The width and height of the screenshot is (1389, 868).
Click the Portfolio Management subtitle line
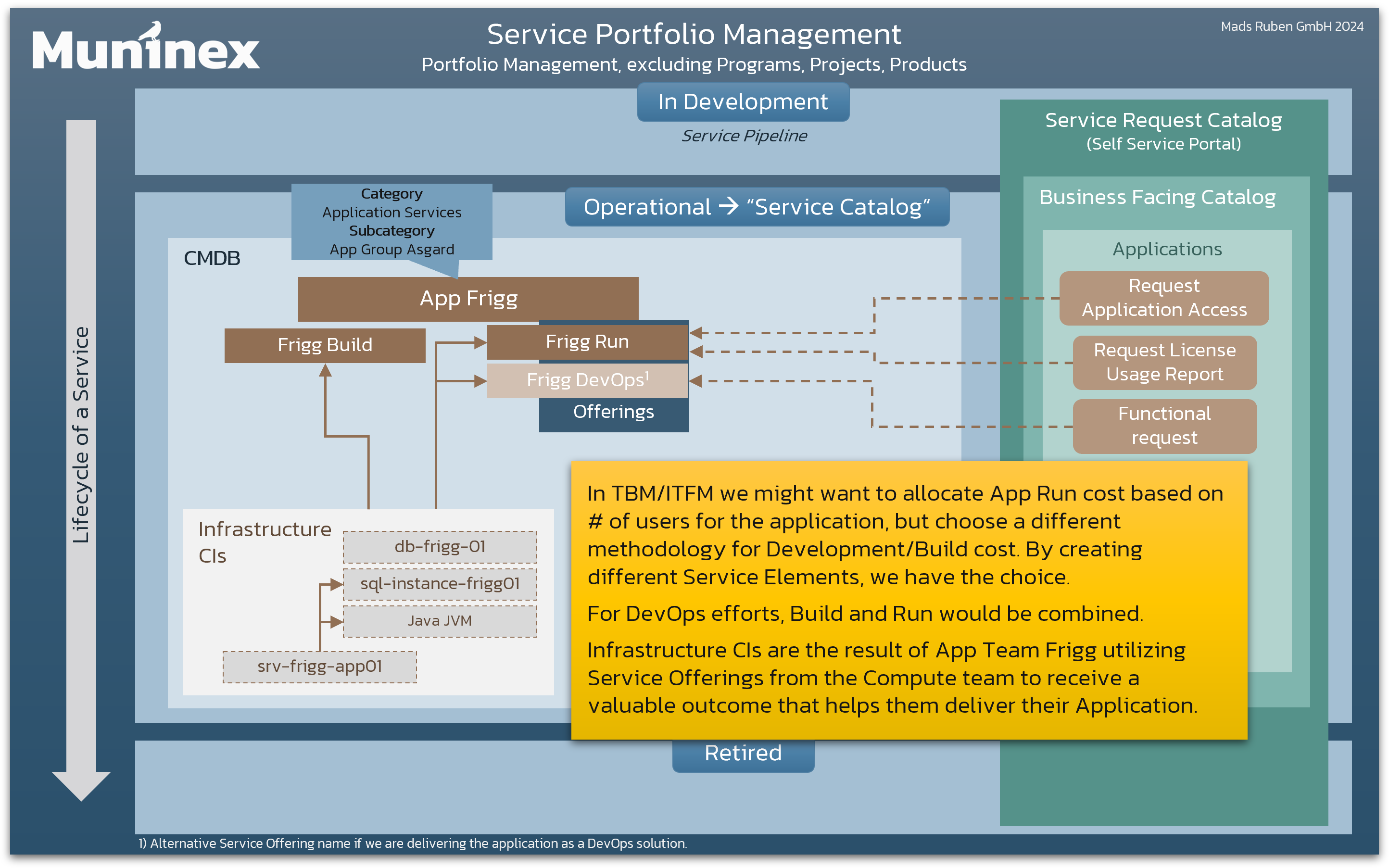coord(694,64)
